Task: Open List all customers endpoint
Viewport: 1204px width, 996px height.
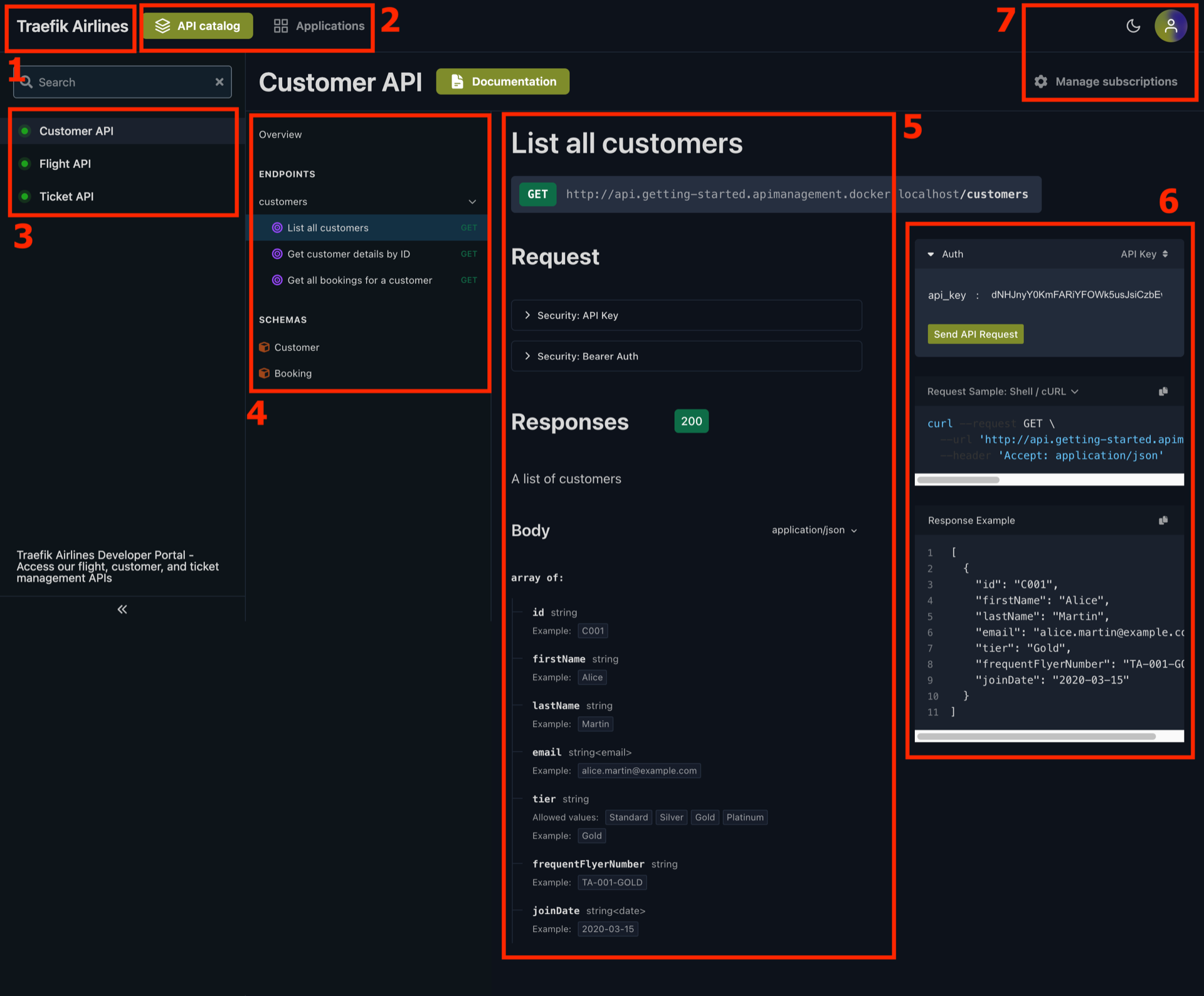Action: 369,228
